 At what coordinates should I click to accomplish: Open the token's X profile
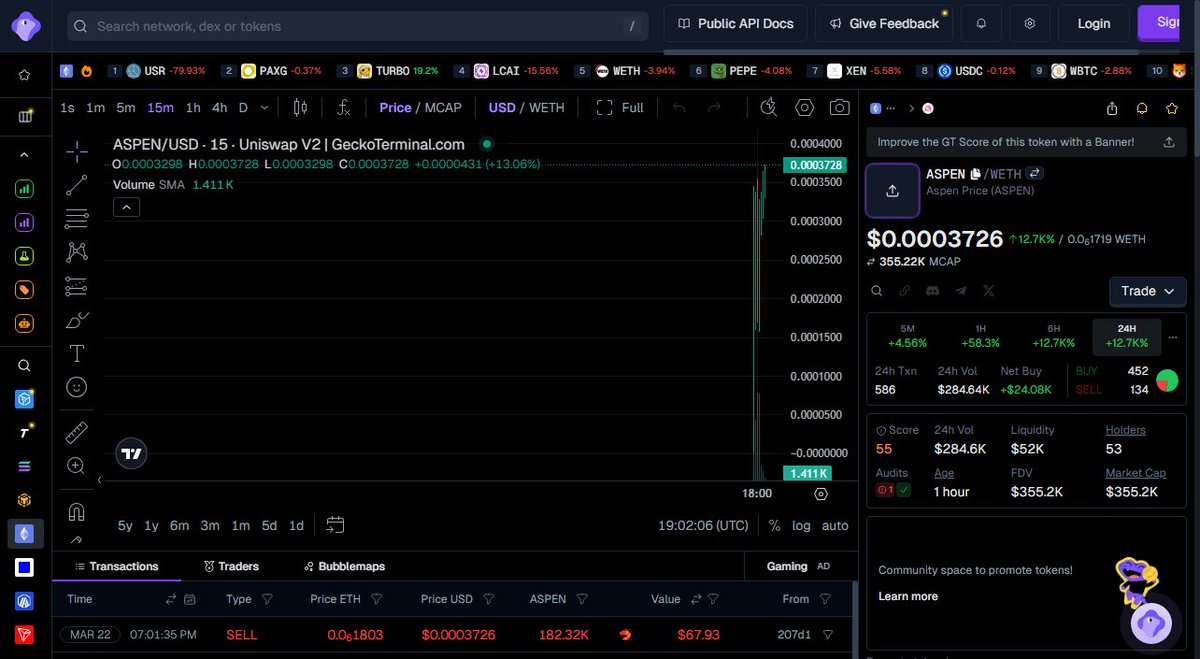coord(989,291)
